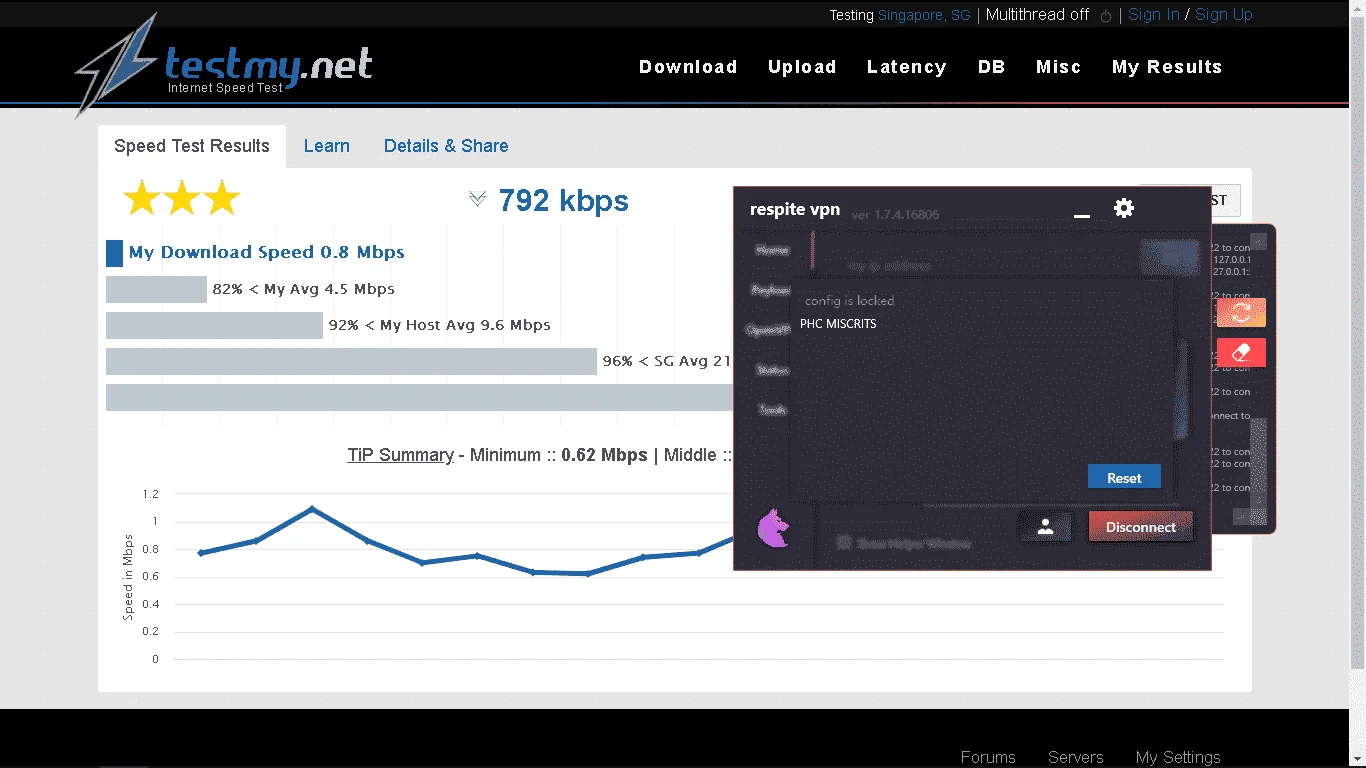Click the blue My Download Speed legend square
The height and width of the screenshot is (768, 1366).
[114, 253]
